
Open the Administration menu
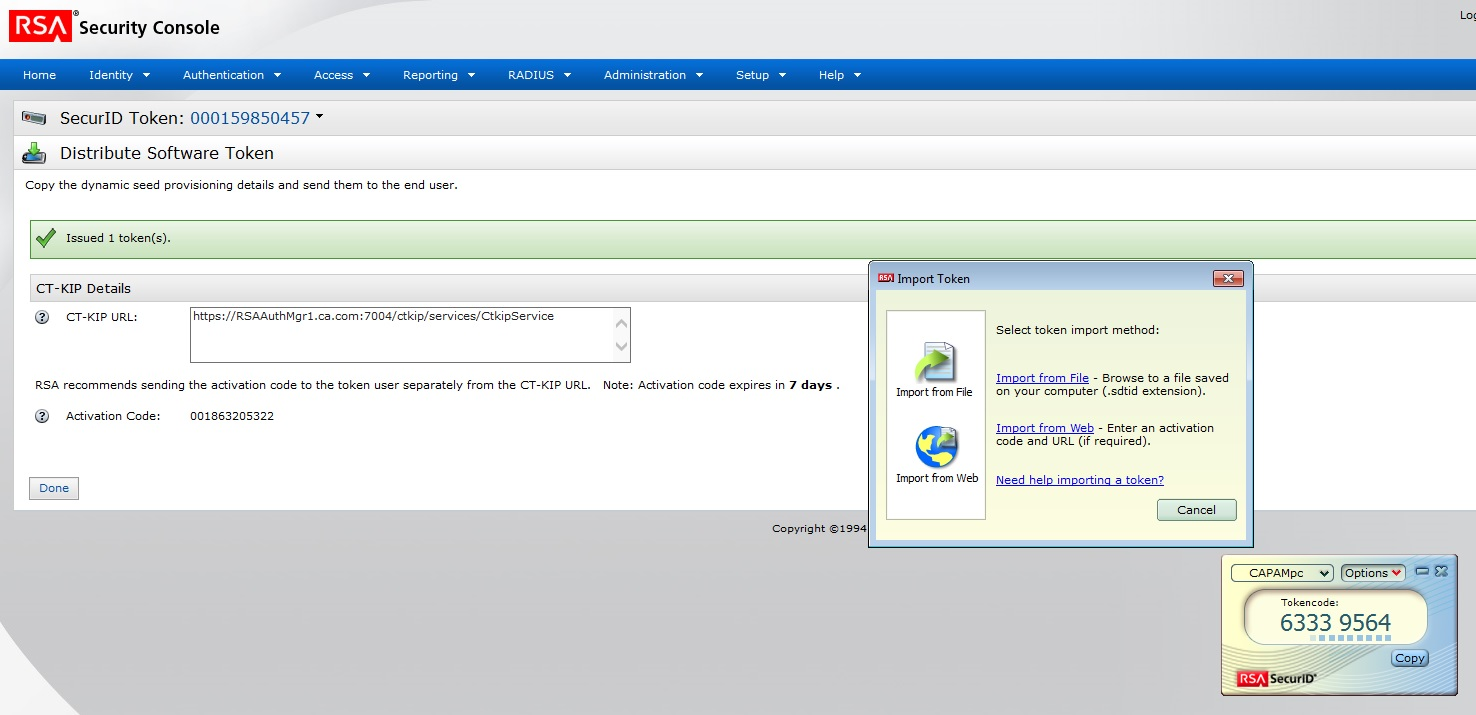(653, 75)
